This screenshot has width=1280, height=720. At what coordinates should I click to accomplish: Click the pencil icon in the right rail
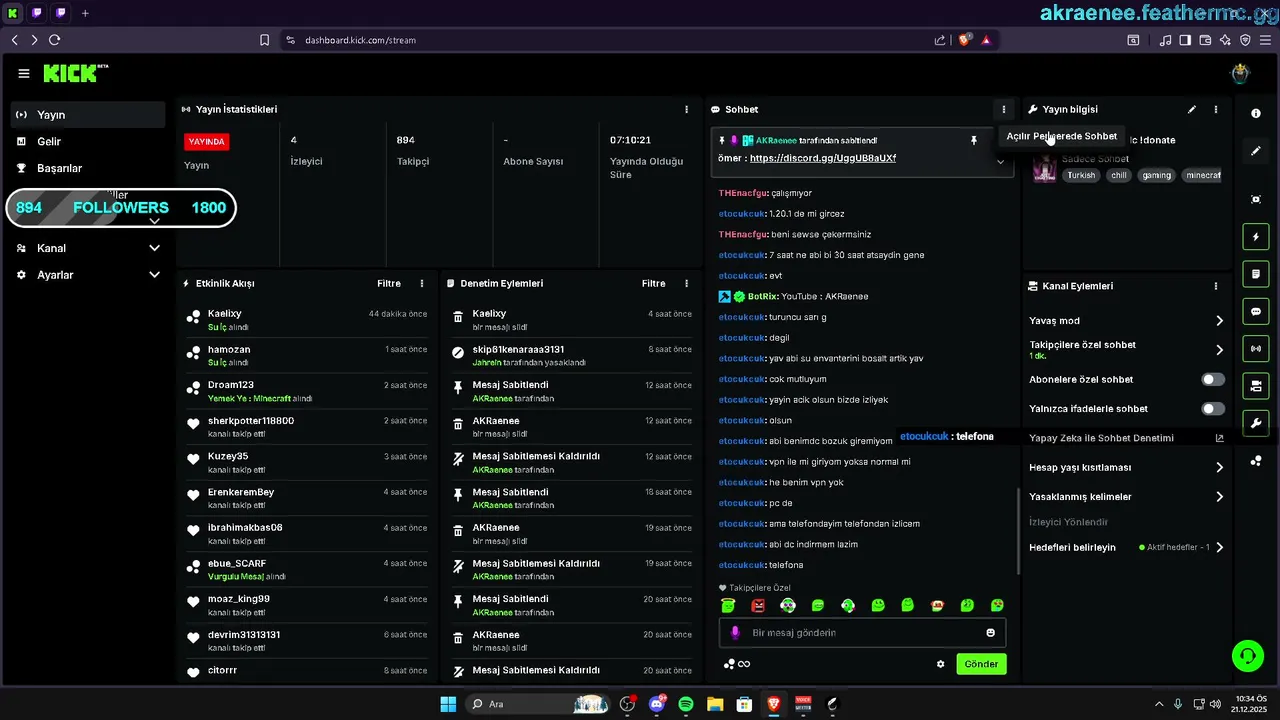pyautogui.click(x=1256, y=151)
